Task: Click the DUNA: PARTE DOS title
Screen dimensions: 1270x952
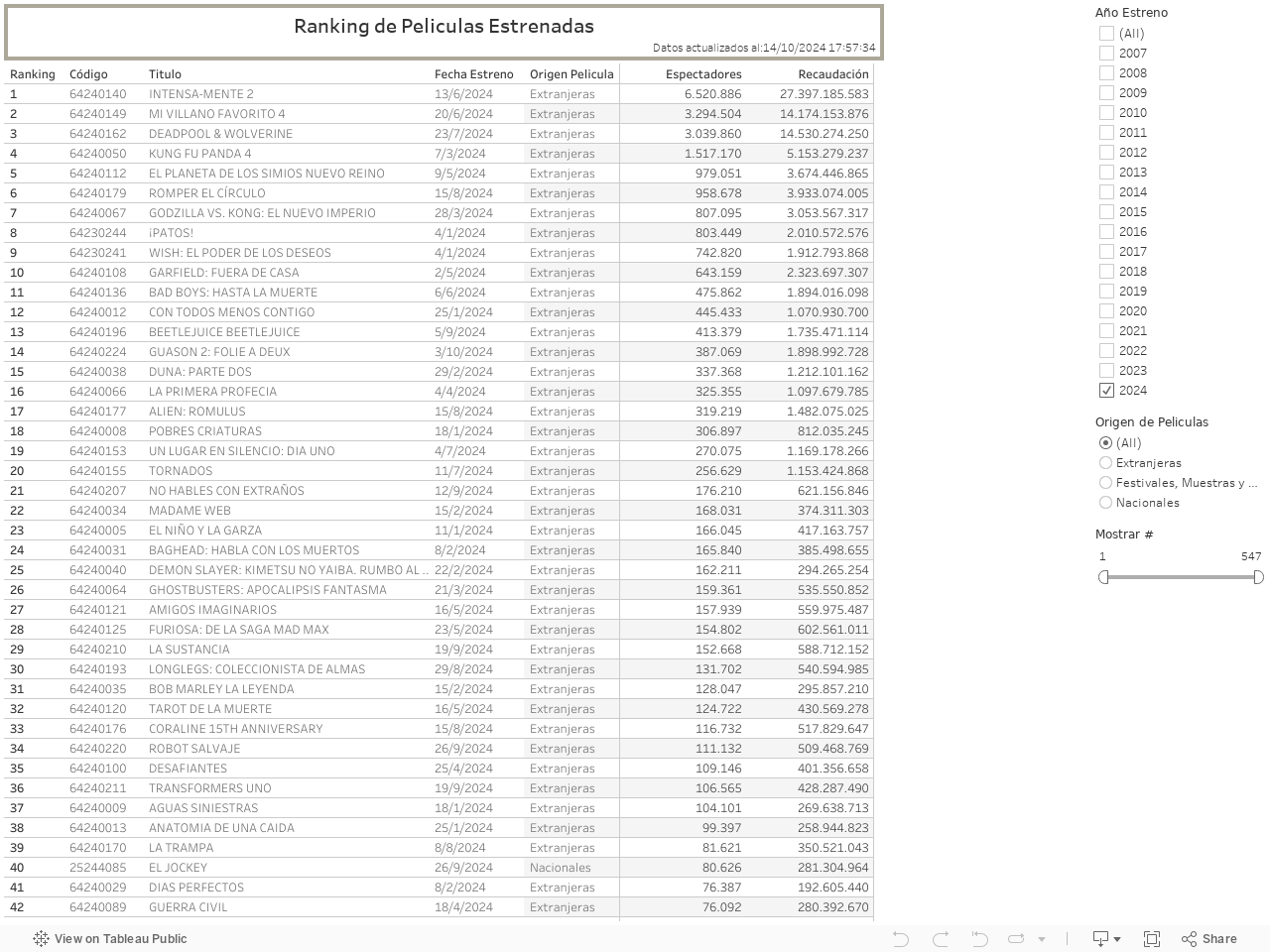Action: tap(200, 372)
